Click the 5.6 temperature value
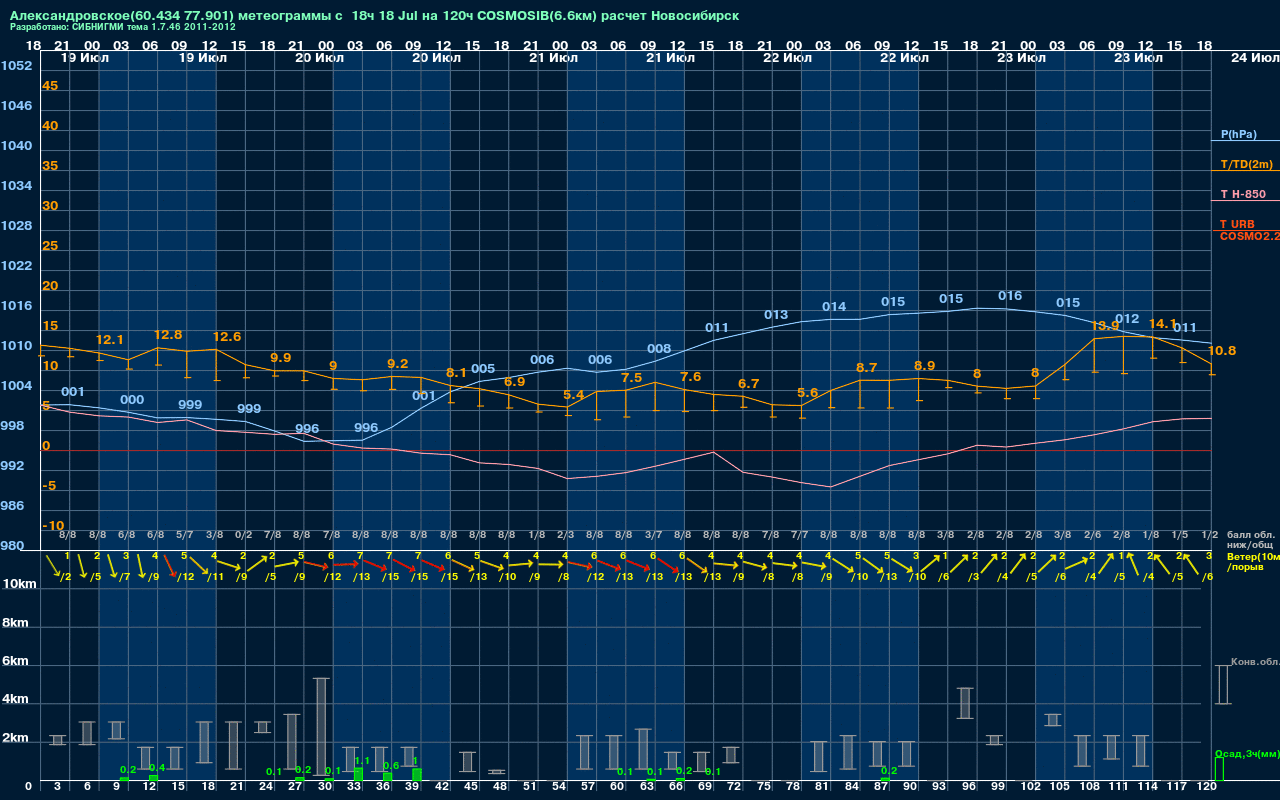The width and height of the screenshot is (1280, 800). (x=808, y=393)
